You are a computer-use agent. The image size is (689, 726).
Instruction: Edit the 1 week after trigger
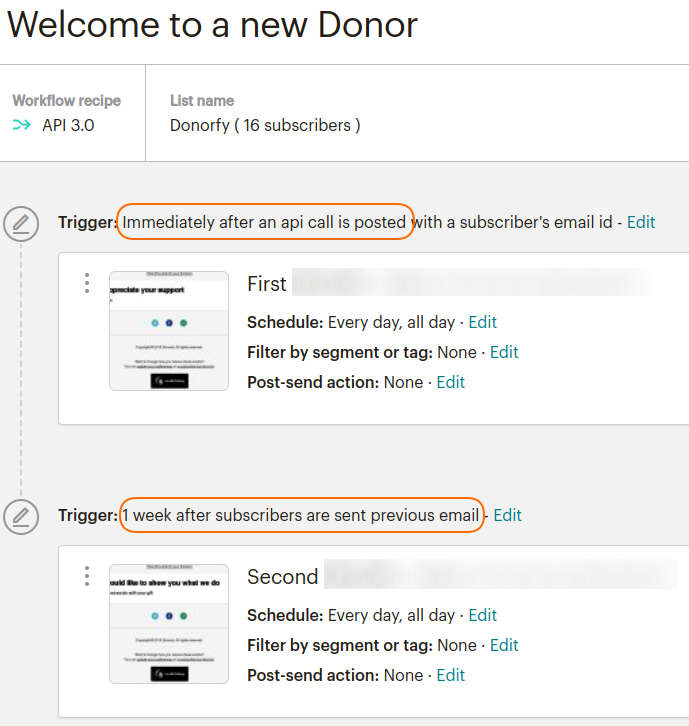click(507, 515)
